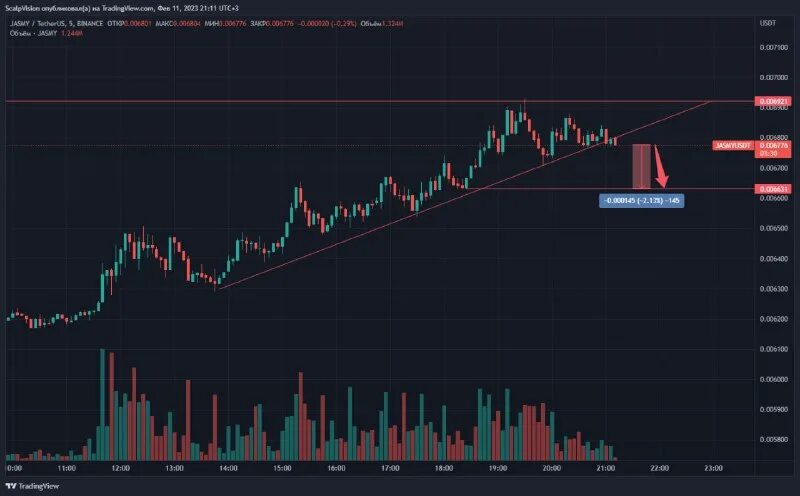800x496 pixels.
Task: Click the МИН 0.006776 low value
Action: pyautogui.click(x=226, y=23)
